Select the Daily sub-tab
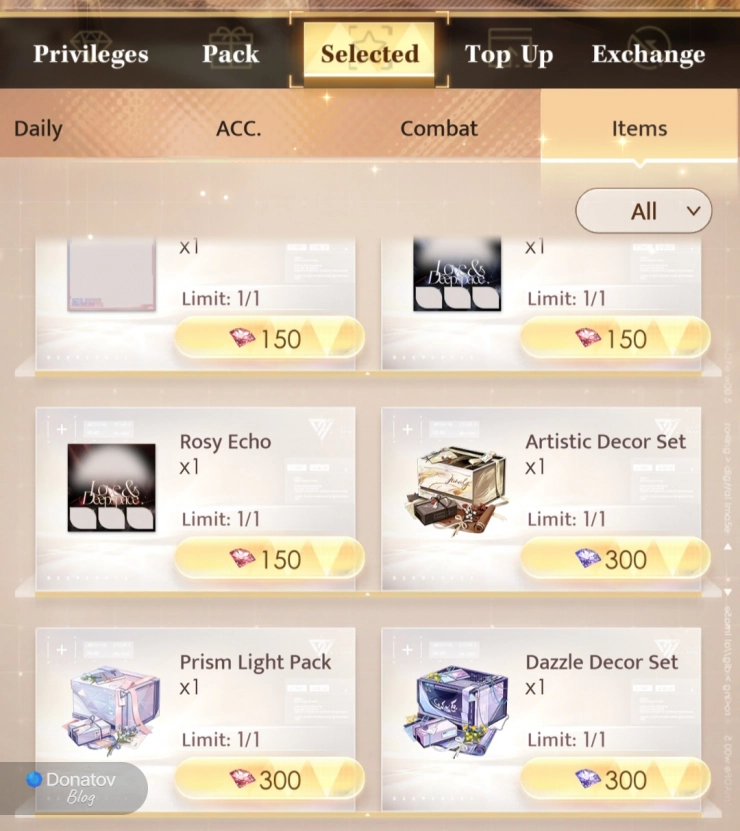This screenshot has height=831, width=740. point(38,129)
